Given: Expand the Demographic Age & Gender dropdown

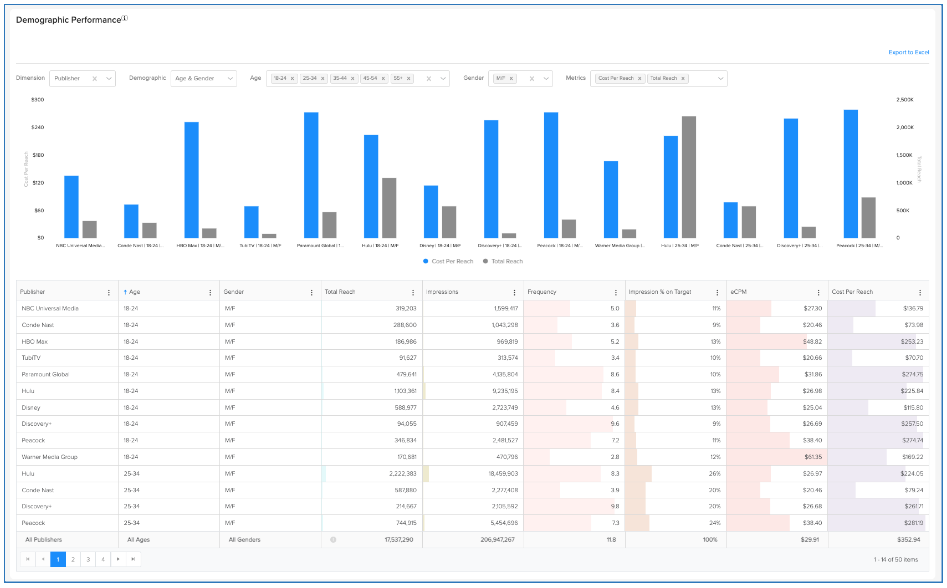Looking at the screenshot, I should tap(230, 78).
